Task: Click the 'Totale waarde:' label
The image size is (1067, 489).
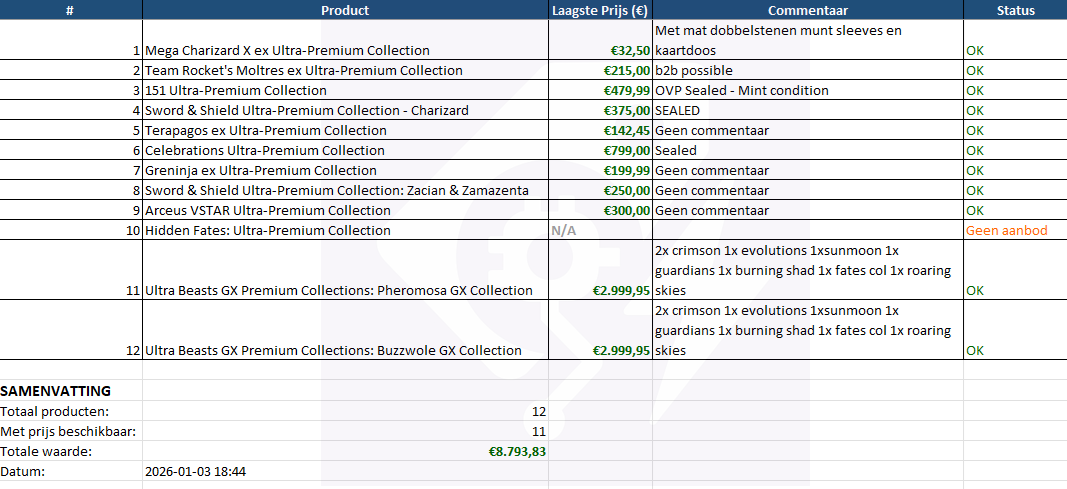Action: pyautogui.click(x=46, y=451)
